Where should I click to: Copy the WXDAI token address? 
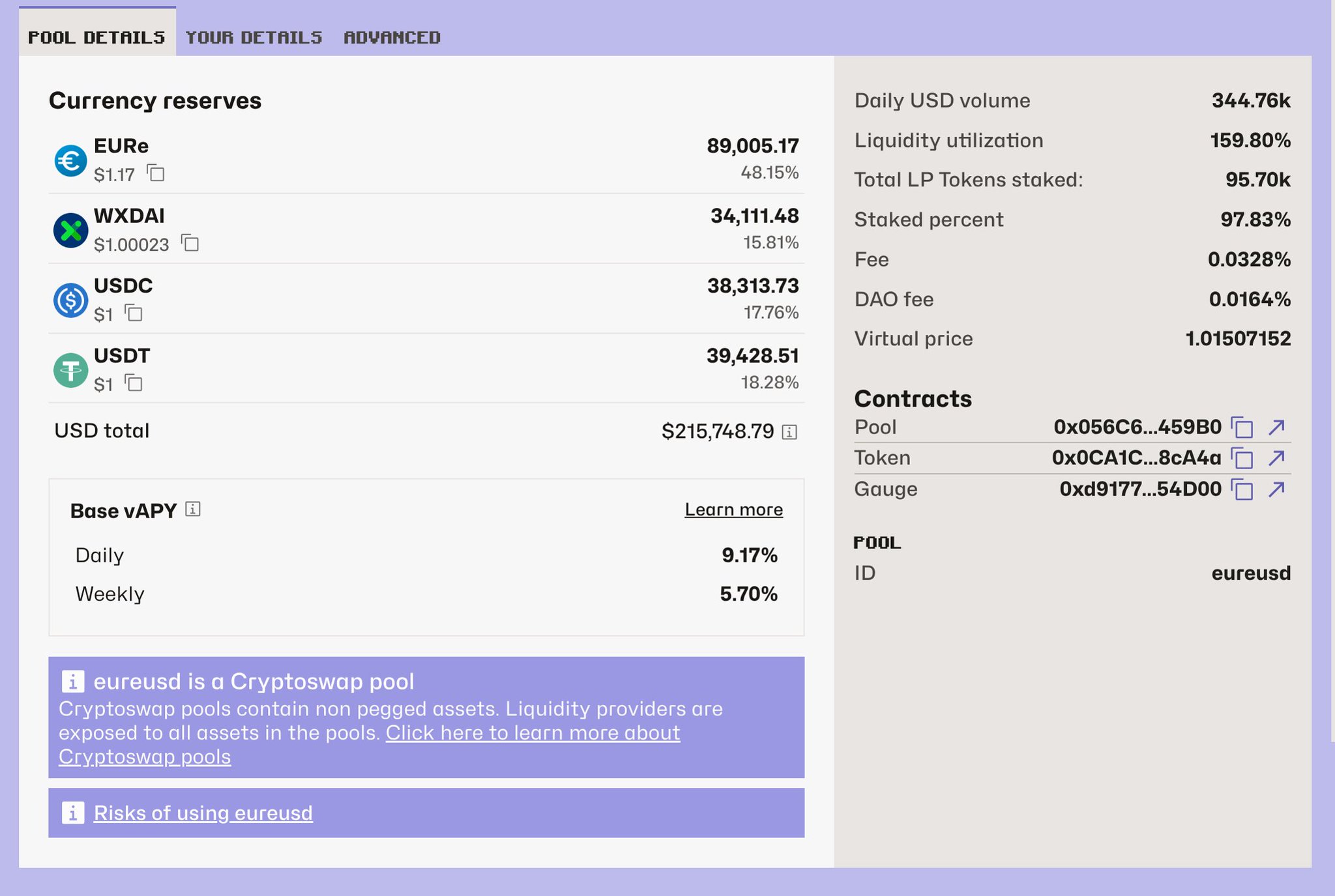[x=190, y=243]
